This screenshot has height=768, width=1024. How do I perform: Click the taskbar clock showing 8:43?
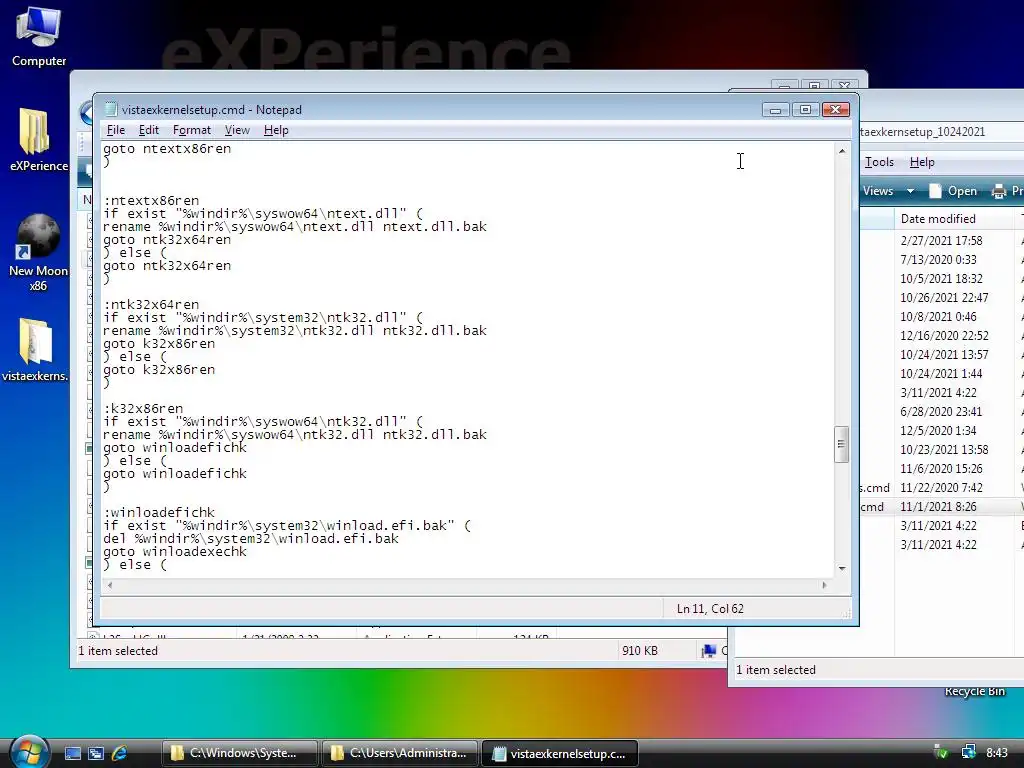click(997, 753)
